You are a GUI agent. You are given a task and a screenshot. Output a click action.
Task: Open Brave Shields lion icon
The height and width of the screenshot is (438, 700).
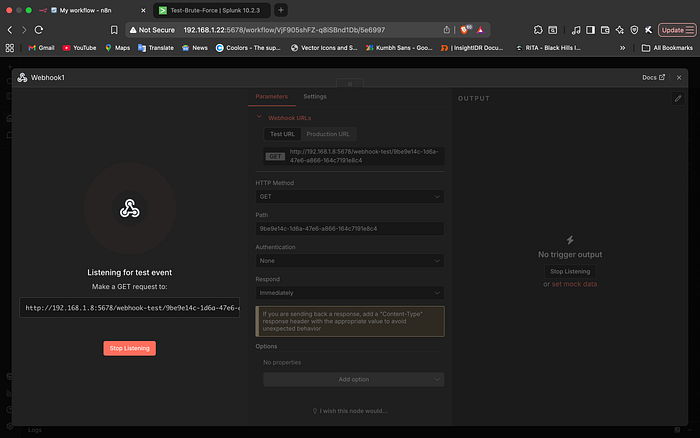click(465, 30)
